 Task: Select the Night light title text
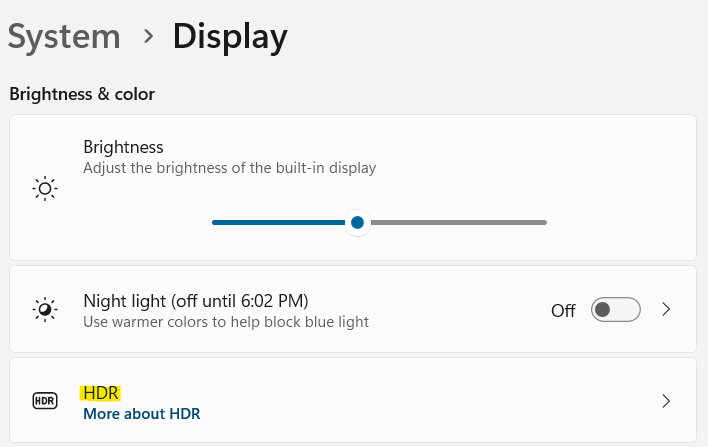pyautogui.click(x=195, y=300)
